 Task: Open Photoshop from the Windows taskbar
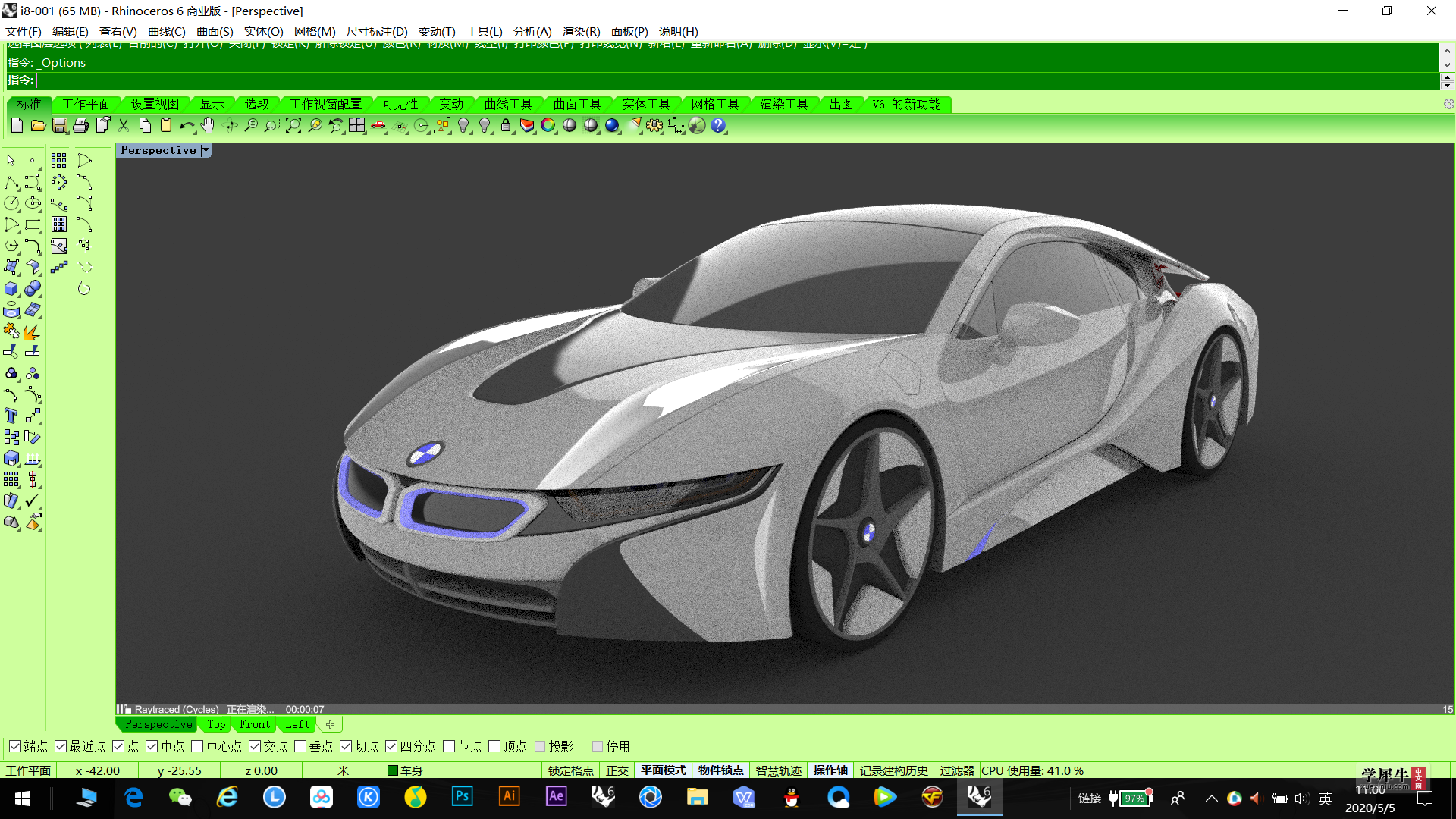(462, 797)
